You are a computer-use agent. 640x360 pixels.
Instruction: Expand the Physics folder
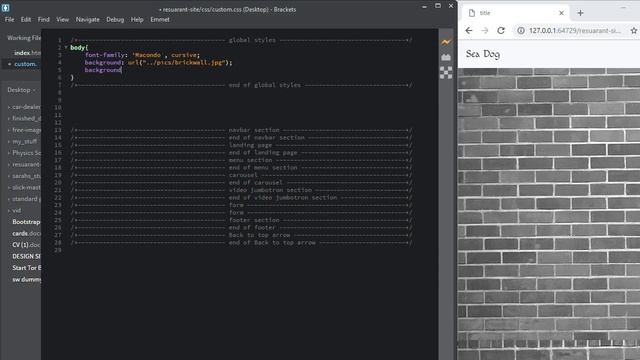click(9, 153)
